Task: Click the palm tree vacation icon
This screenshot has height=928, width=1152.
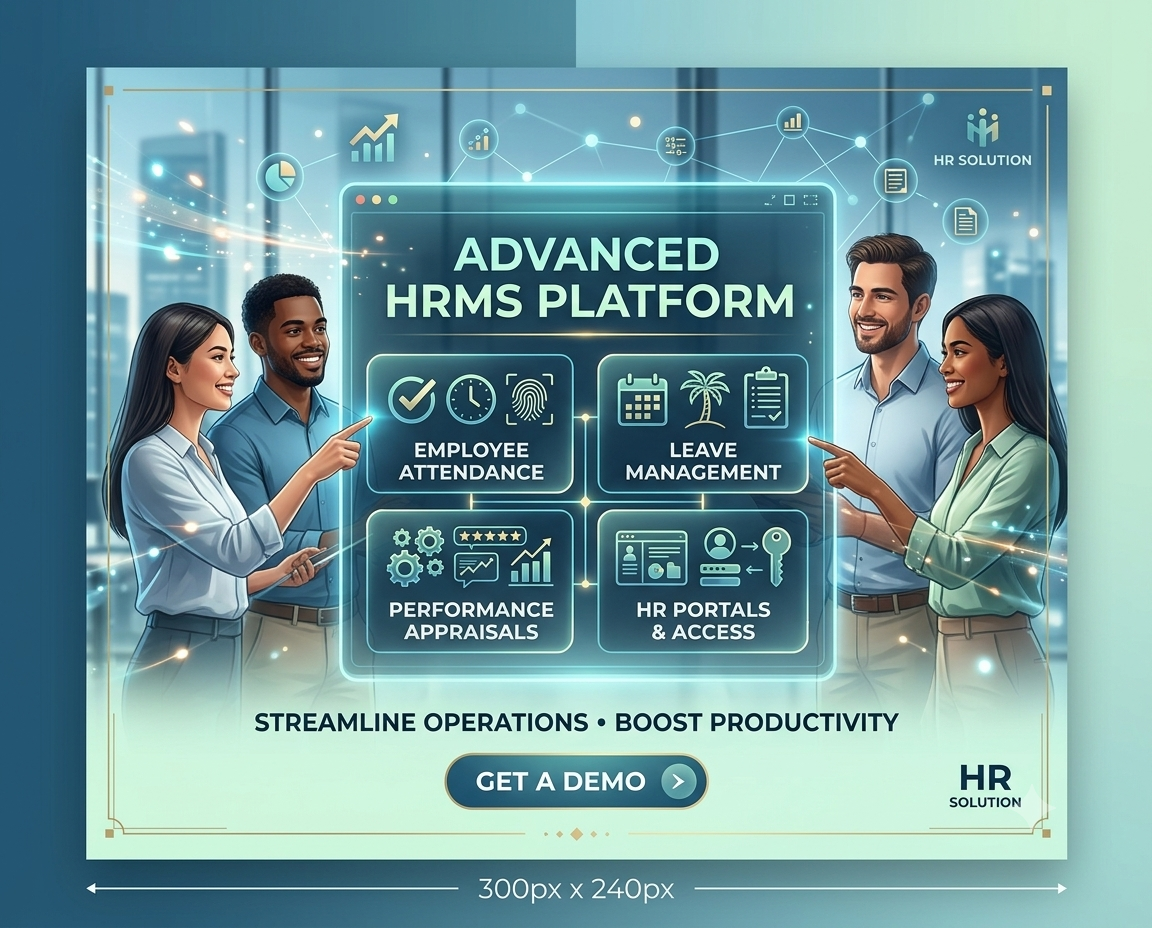Action: tap(705, 399)
